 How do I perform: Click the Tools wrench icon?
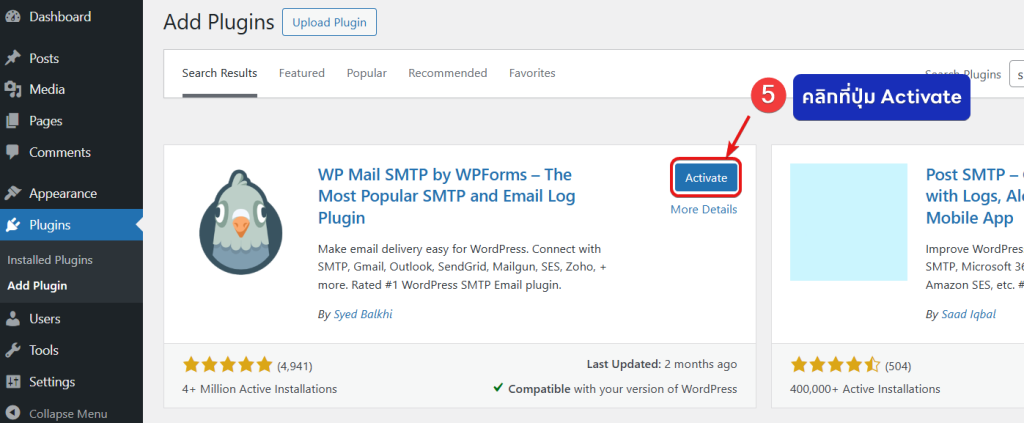coord(13,350)
